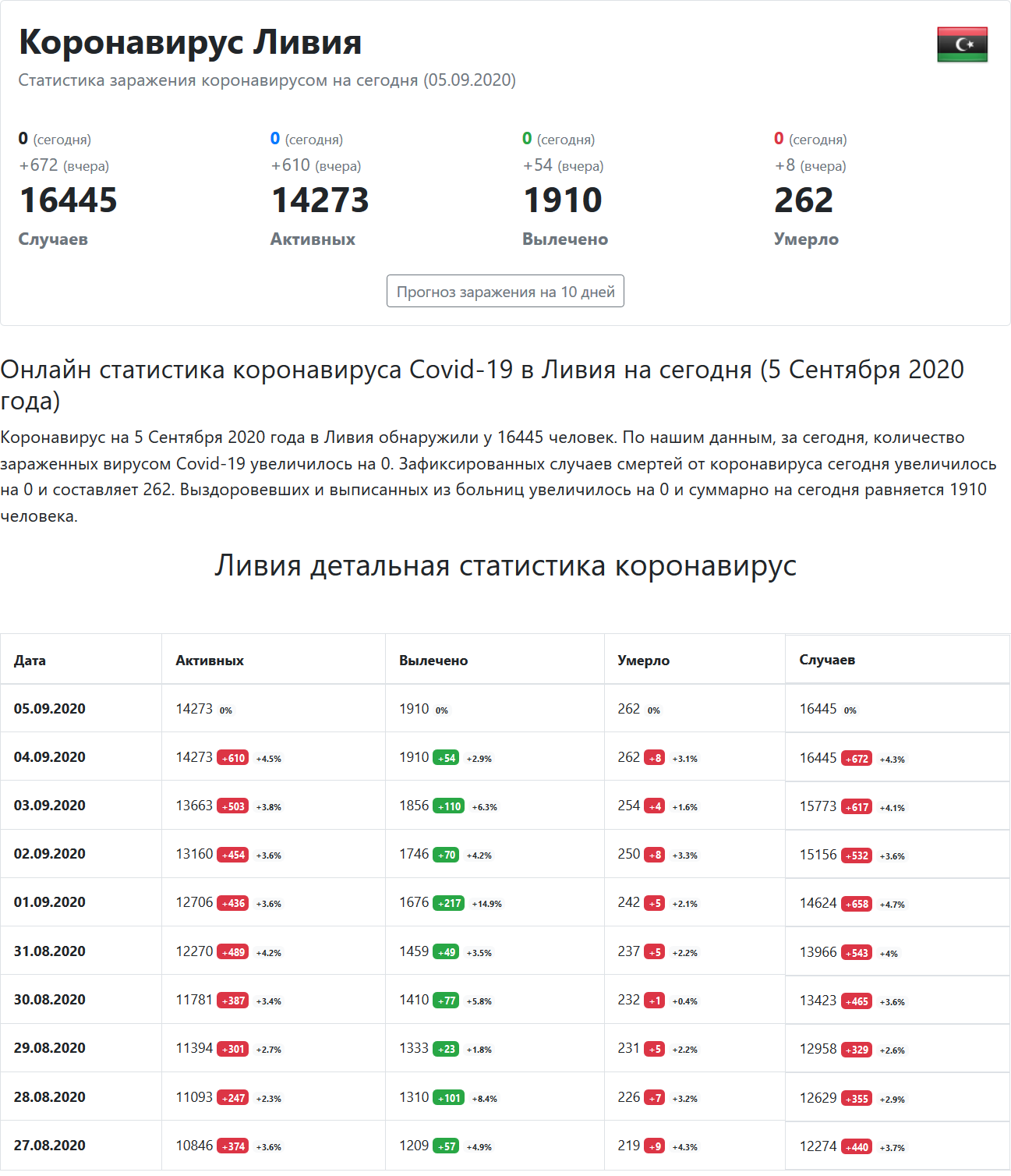1011x1176 pixels.
Task: Click the red +672 cases badge
Action: tap(857, 759)
